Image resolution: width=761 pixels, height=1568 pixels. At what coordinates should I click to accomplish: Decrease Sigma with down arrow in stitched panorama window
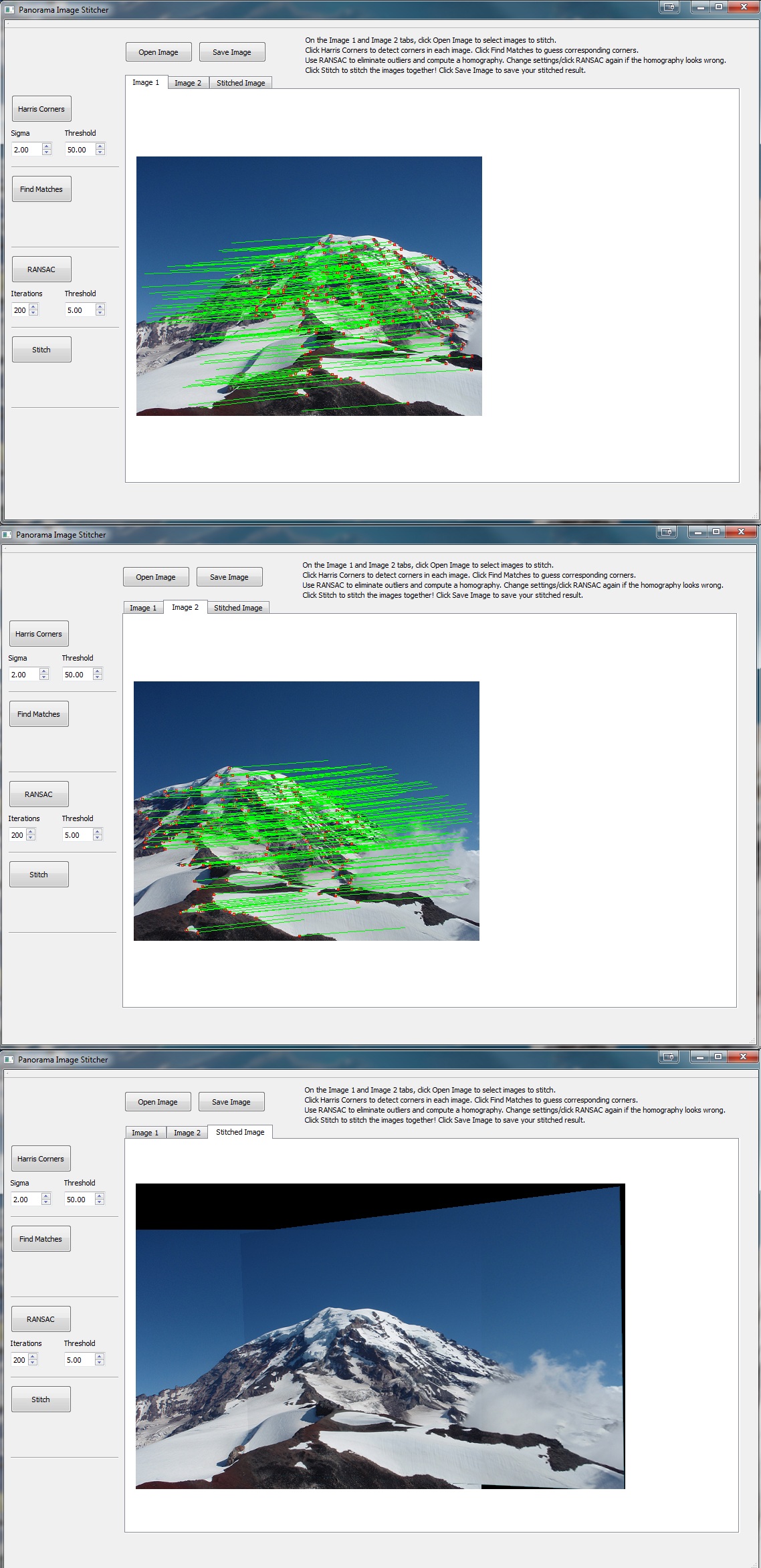pos(46,1202)
